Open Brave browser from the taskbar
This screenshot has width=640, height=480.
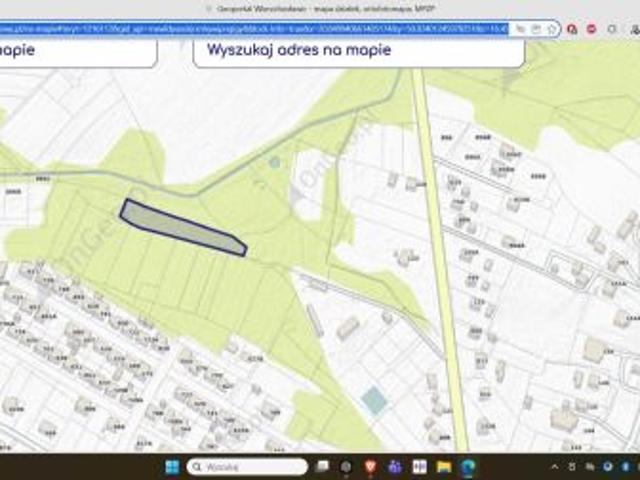[x=370, y=467]
